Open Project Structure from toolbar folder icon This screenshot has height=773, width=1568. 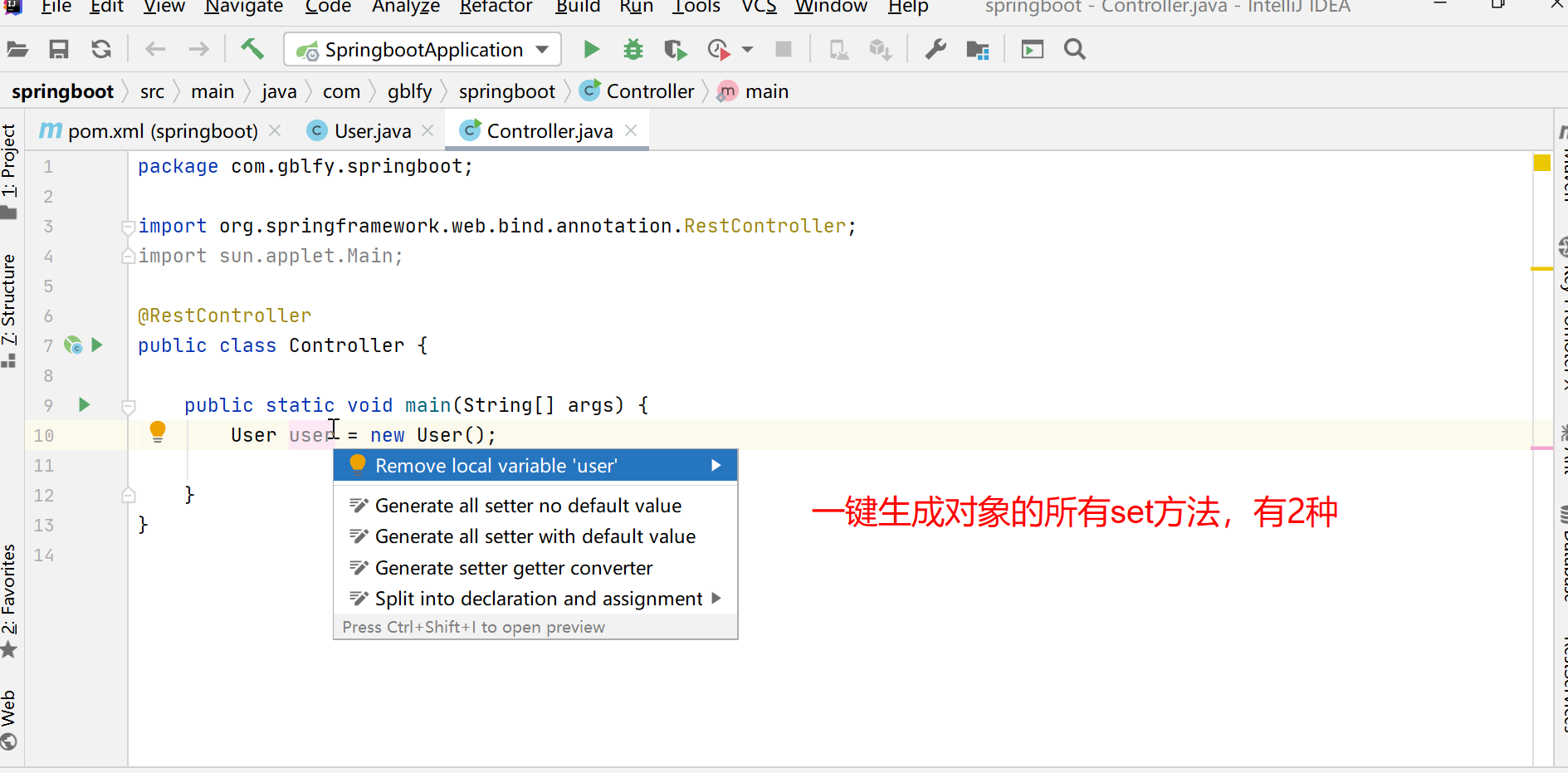point(978,50)
